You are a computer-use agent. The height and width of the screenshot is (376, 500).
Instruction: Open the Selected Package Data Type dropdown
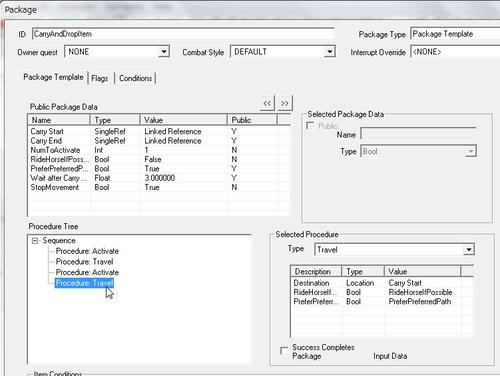pos(470,151)
